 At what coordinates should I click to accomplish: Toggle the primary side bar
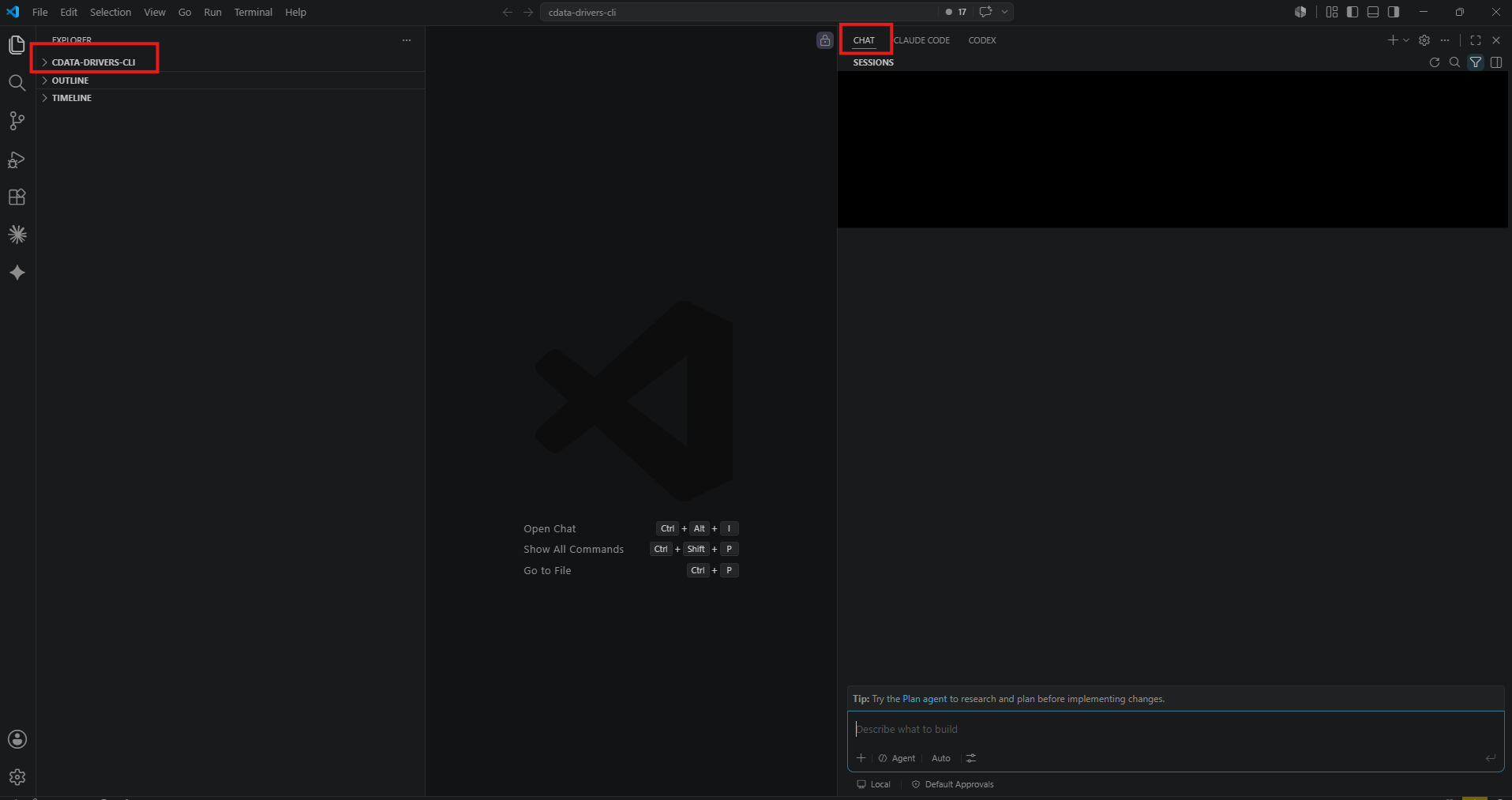pos(1353,12)
